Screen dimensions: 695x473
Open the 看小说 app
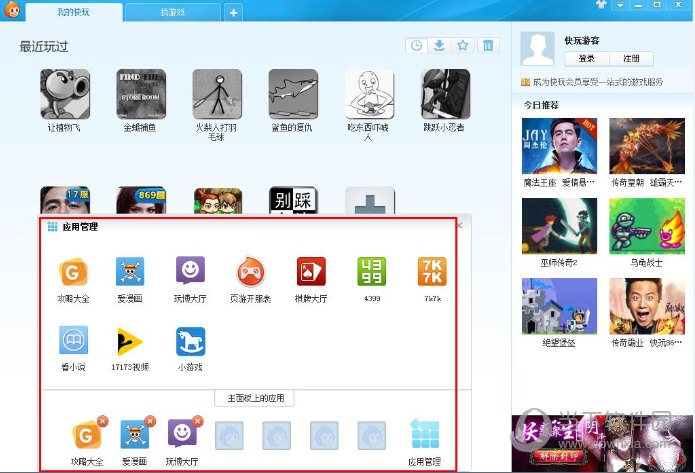pos(73,340)
